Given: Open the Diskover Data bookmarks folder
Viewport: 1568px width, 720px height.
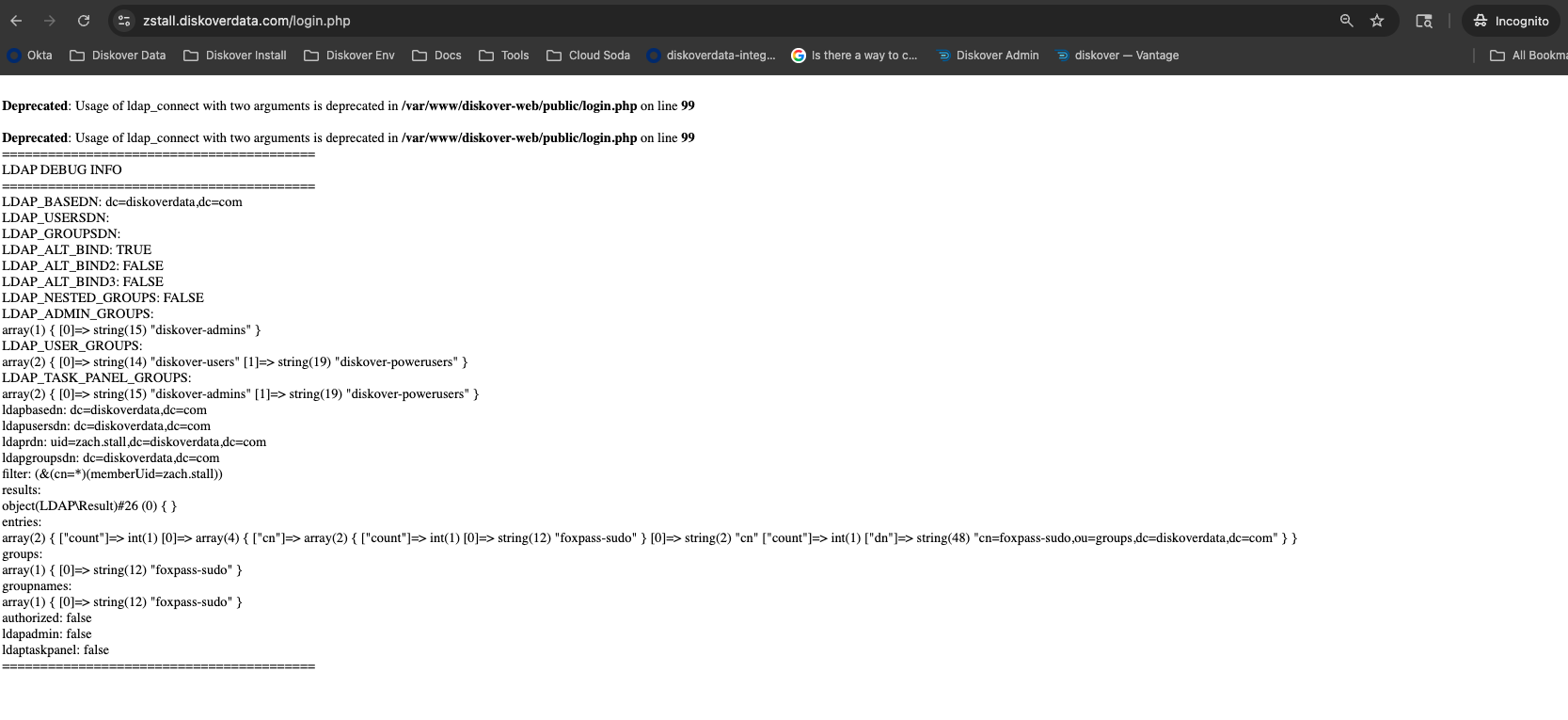Looking at the screenshot, I should [118, 56].
